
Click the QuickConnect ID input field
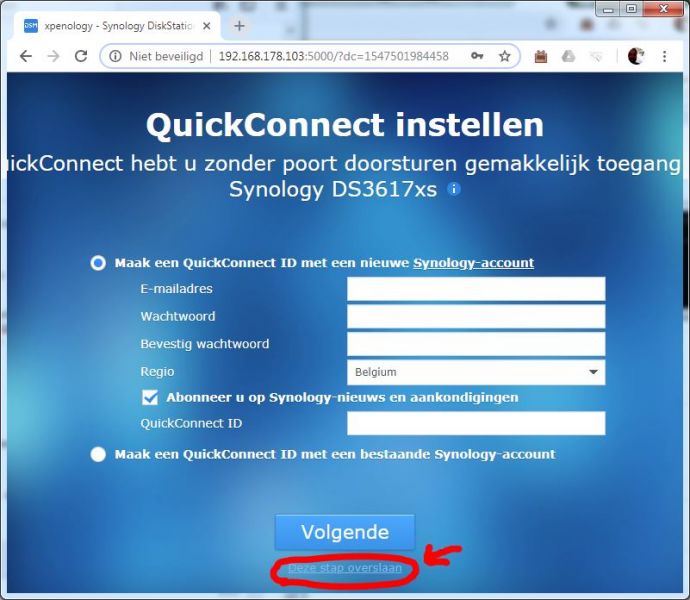click(x=476, y=423)
